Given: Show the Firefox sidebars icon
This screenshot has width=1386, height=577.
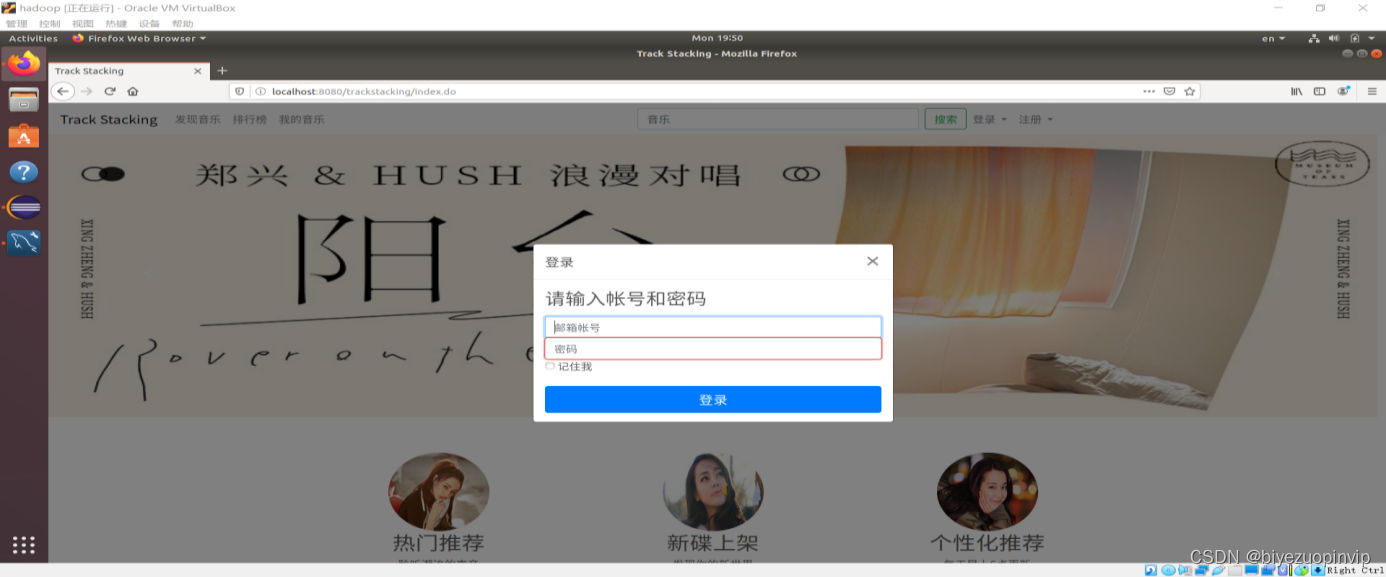Looking at the screenshot, I should 1320,91.
